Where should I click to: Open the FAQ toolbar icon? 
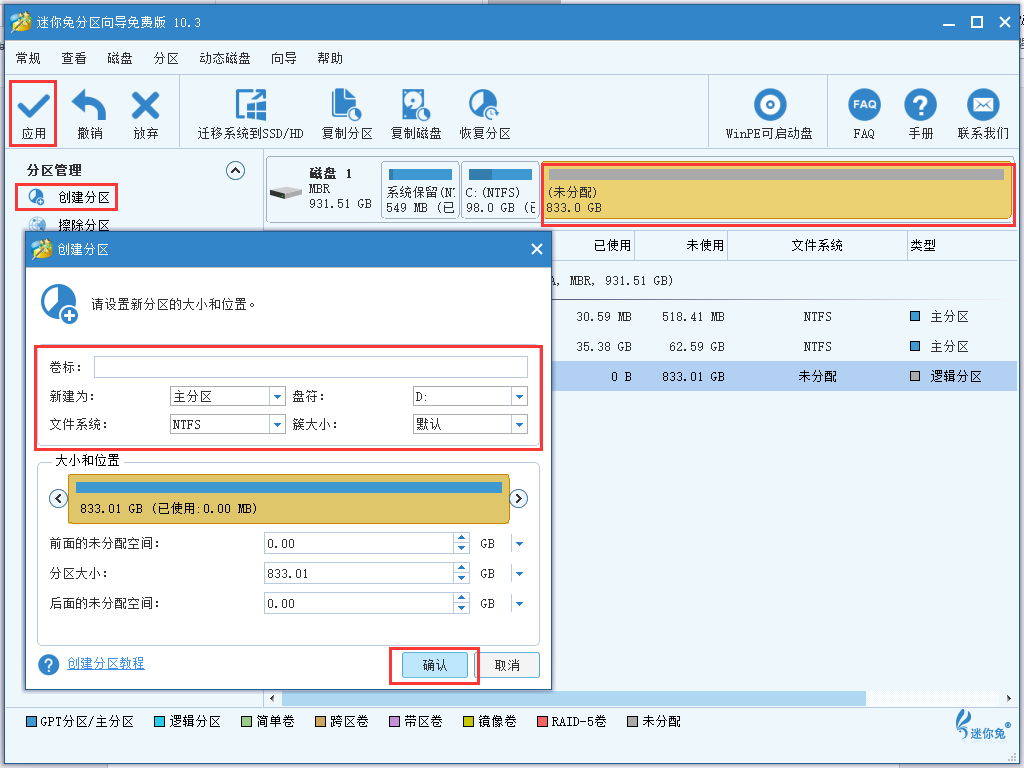point(864,104)
